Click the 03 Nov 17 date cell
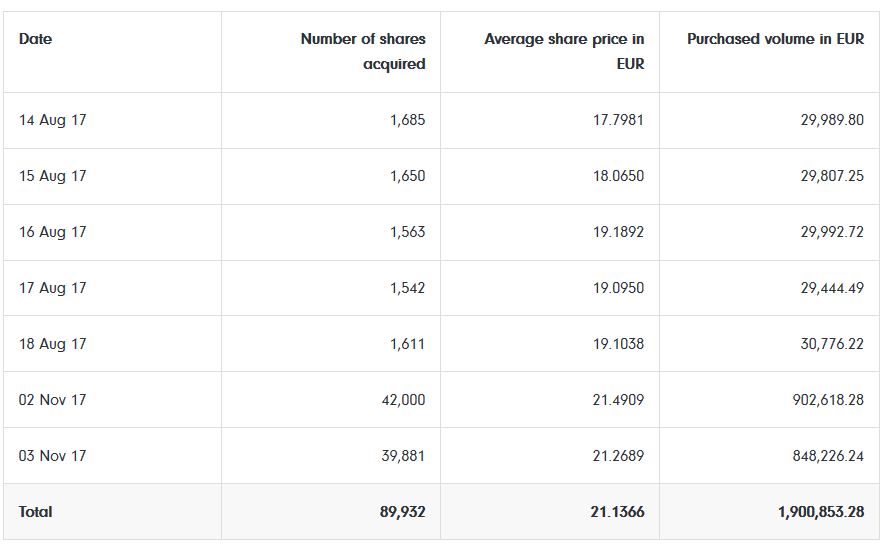This screenshot has height=546, width=886. point(53,456)
